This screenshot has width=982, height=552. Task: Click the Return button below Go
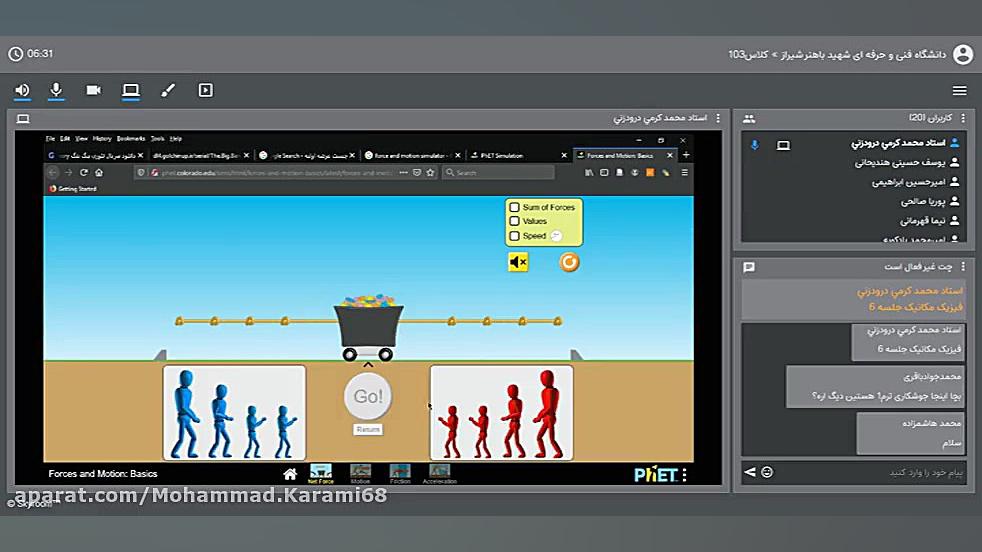pyautogui.click(x=368, y=429)
